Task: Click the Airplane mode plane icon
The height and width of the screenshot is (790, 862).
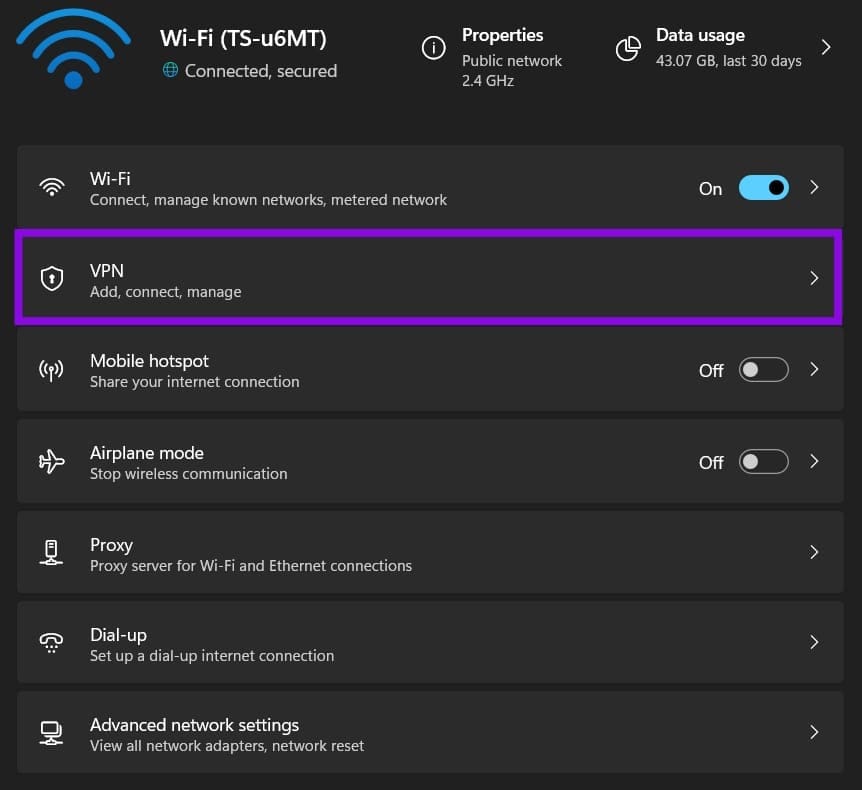Action: coord(52,461)
